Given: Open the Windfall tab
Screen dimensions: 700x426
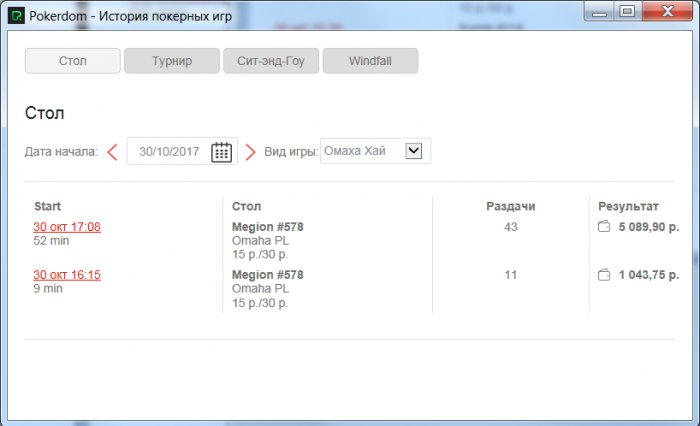Looking at the screenshot, I should (371, 61).
